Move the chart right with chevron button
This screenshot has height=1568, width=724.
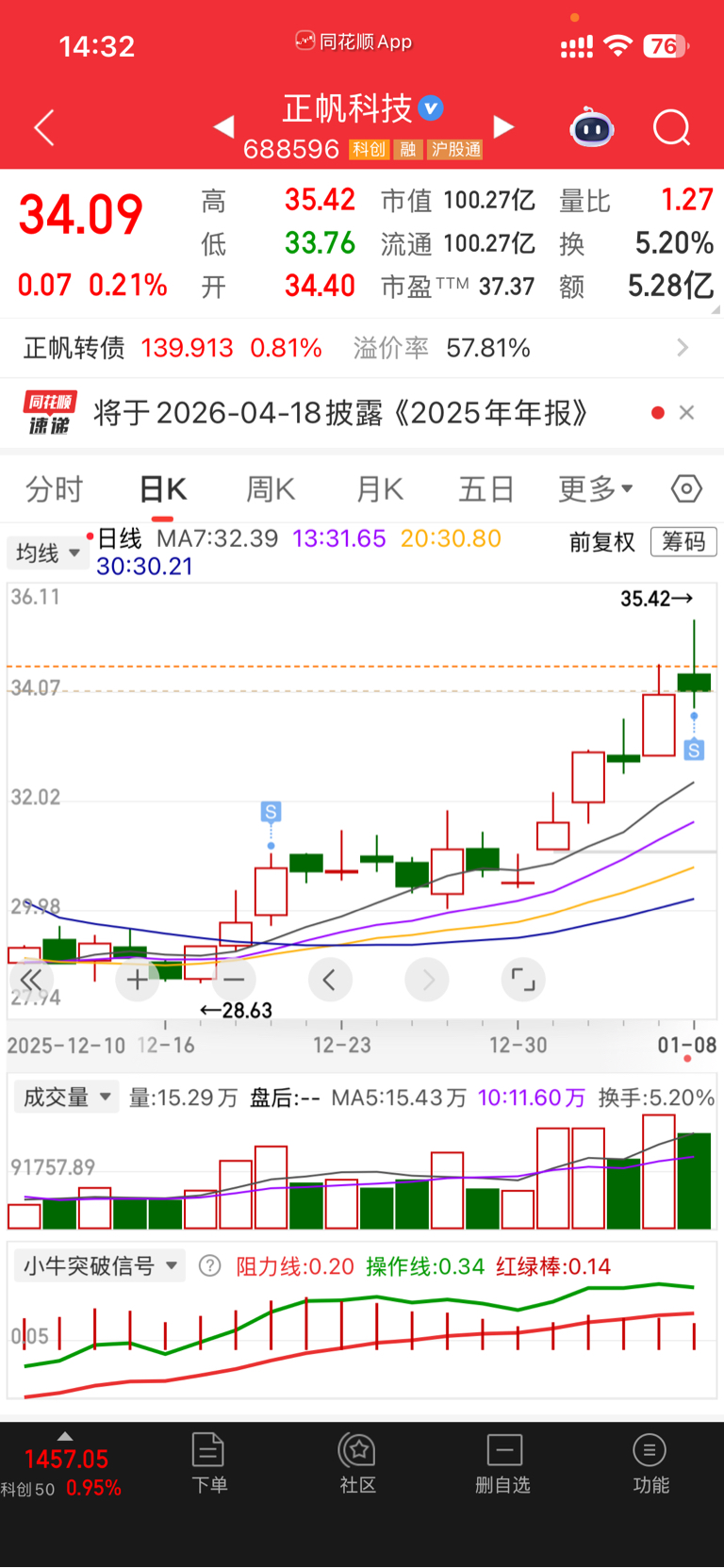coord(427,980)
